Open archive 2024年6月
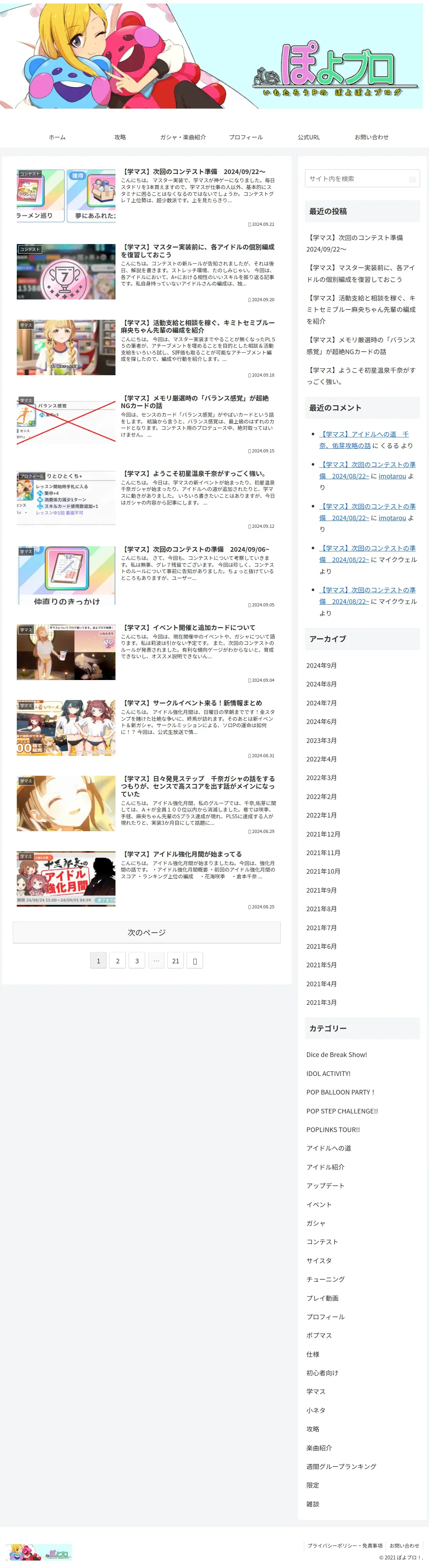Viewport: 429px width, 1568px height. 321,721
